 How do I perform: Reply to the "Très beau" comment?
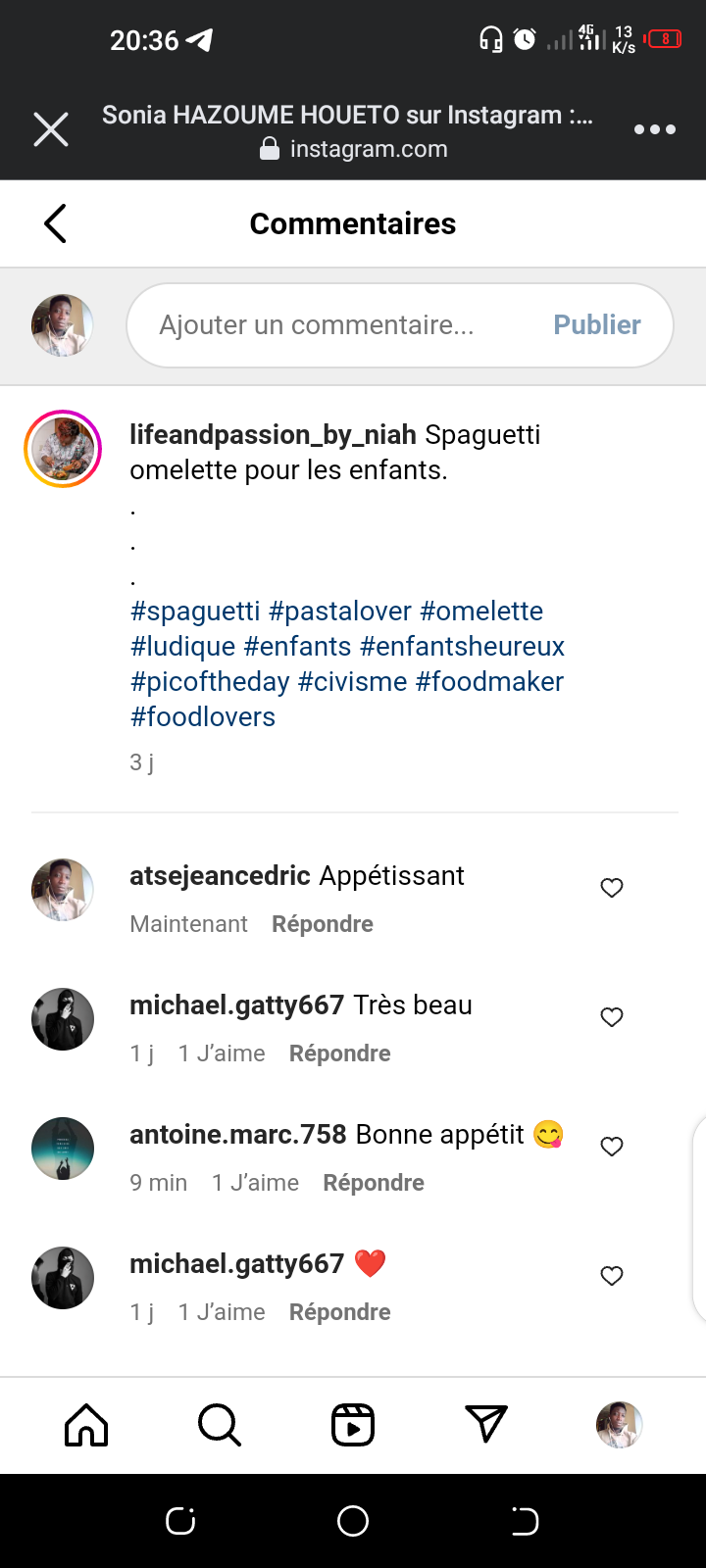(339, 1053)
